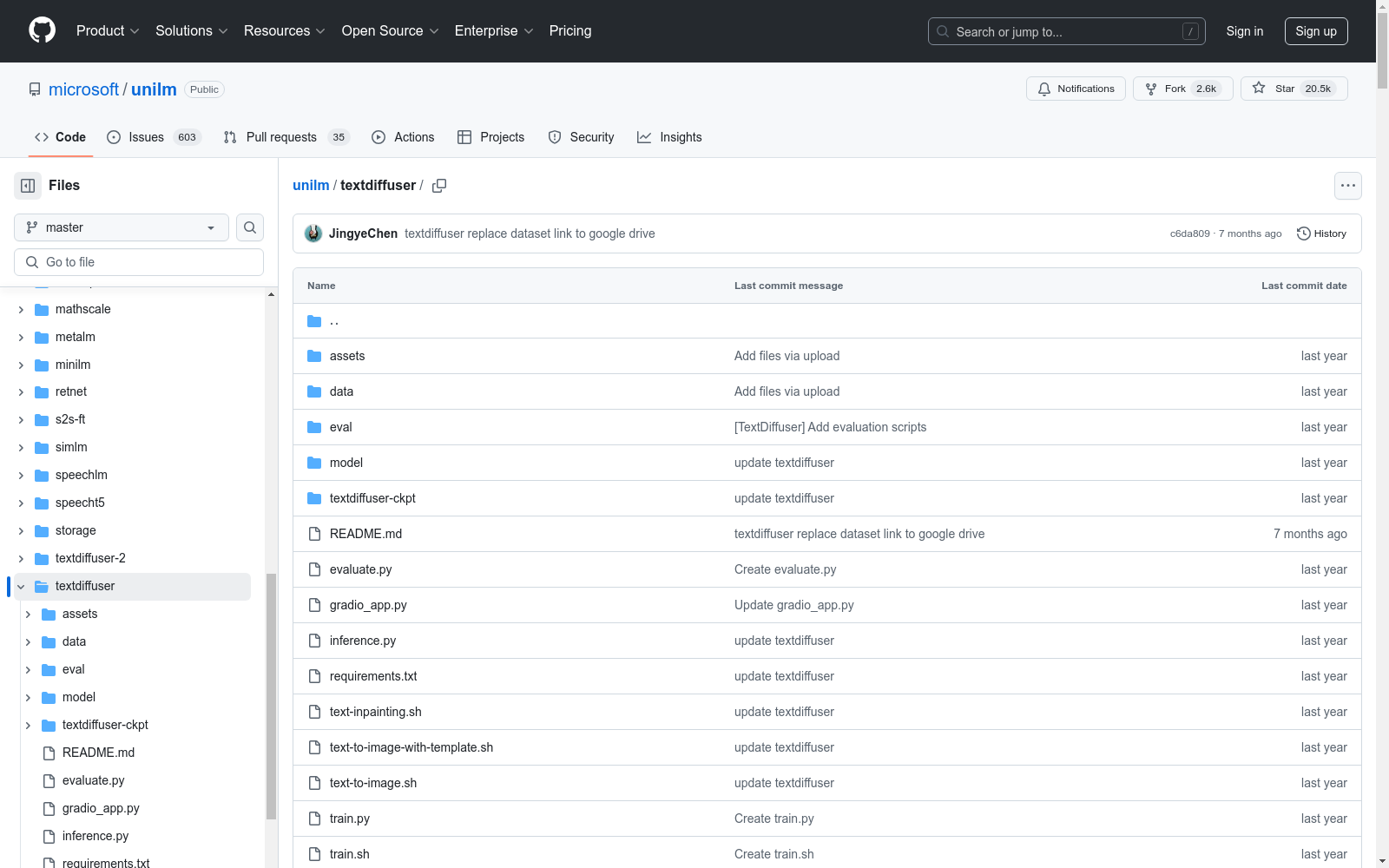
Task: Click the train.py file icon in table
Action: pyautogui.click(x=314, y=819)
